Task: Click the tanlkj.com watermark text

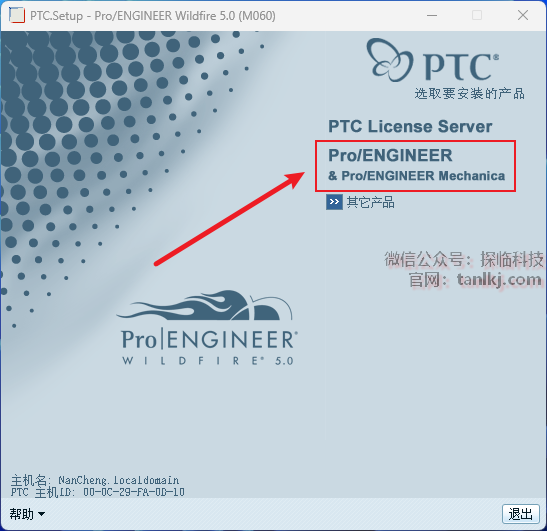Action: (x=499, y=280)
